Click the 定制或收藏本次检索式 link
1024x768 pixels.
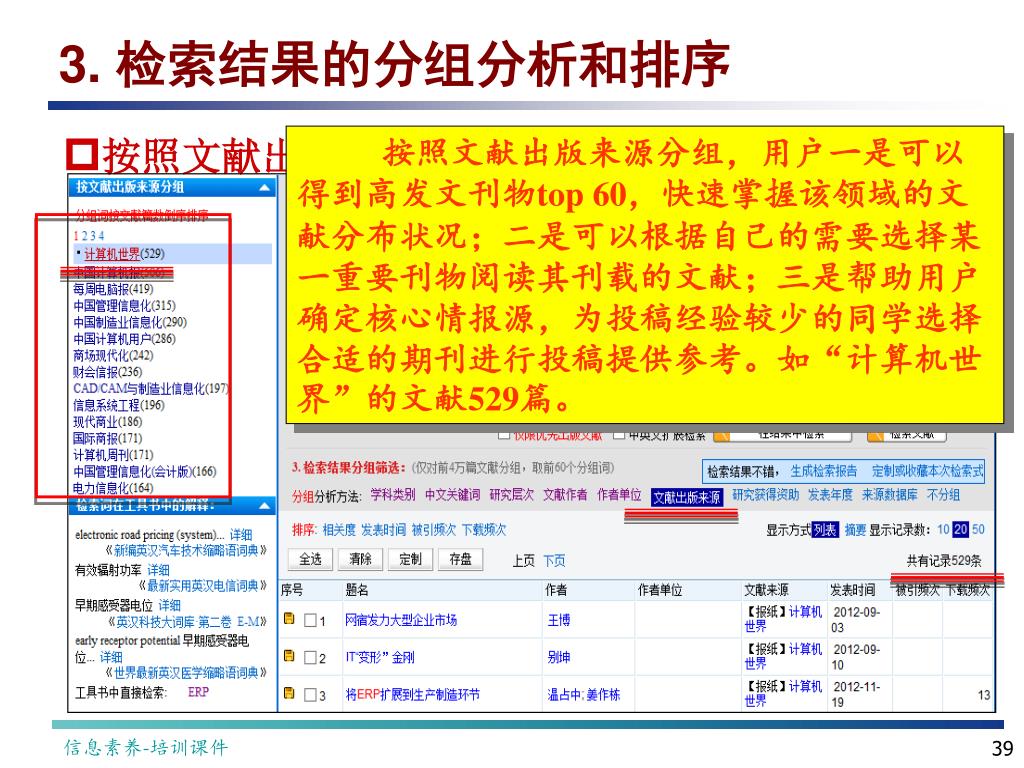click(x=927, y=471)
